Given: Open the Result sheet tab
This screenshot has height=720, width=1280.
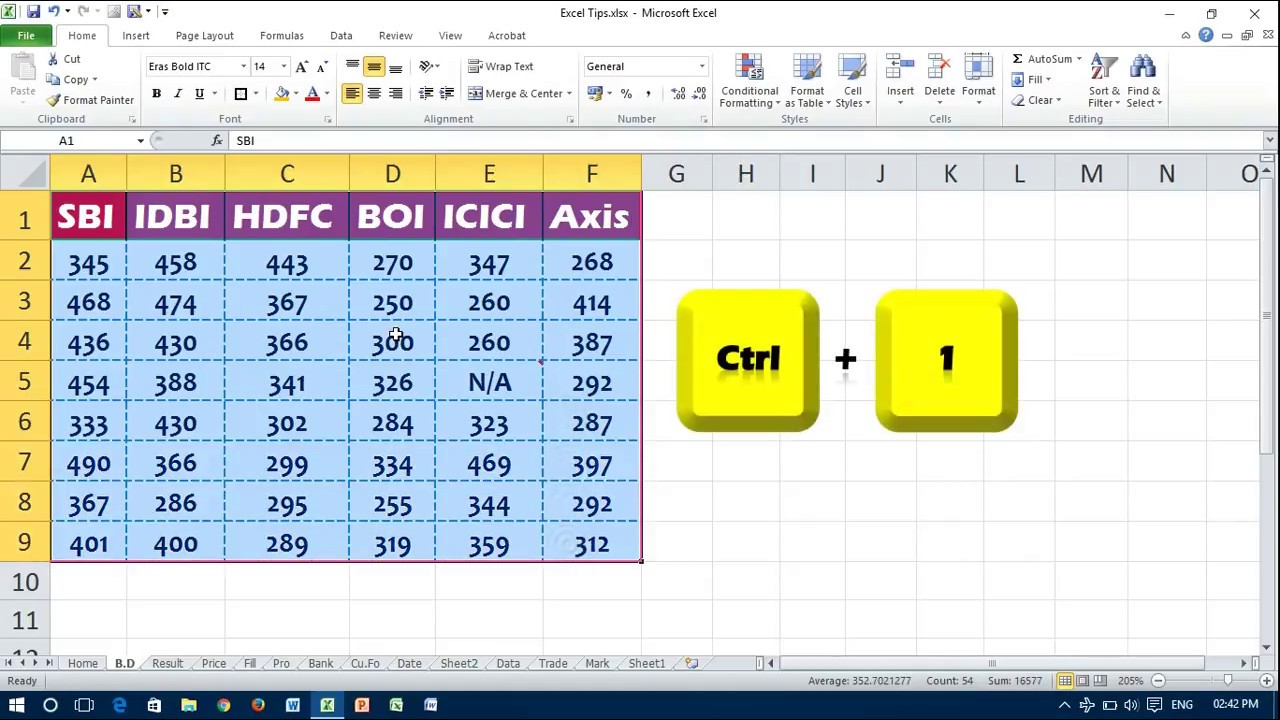Looking at the screenshot, I should [x=167, y=663].
